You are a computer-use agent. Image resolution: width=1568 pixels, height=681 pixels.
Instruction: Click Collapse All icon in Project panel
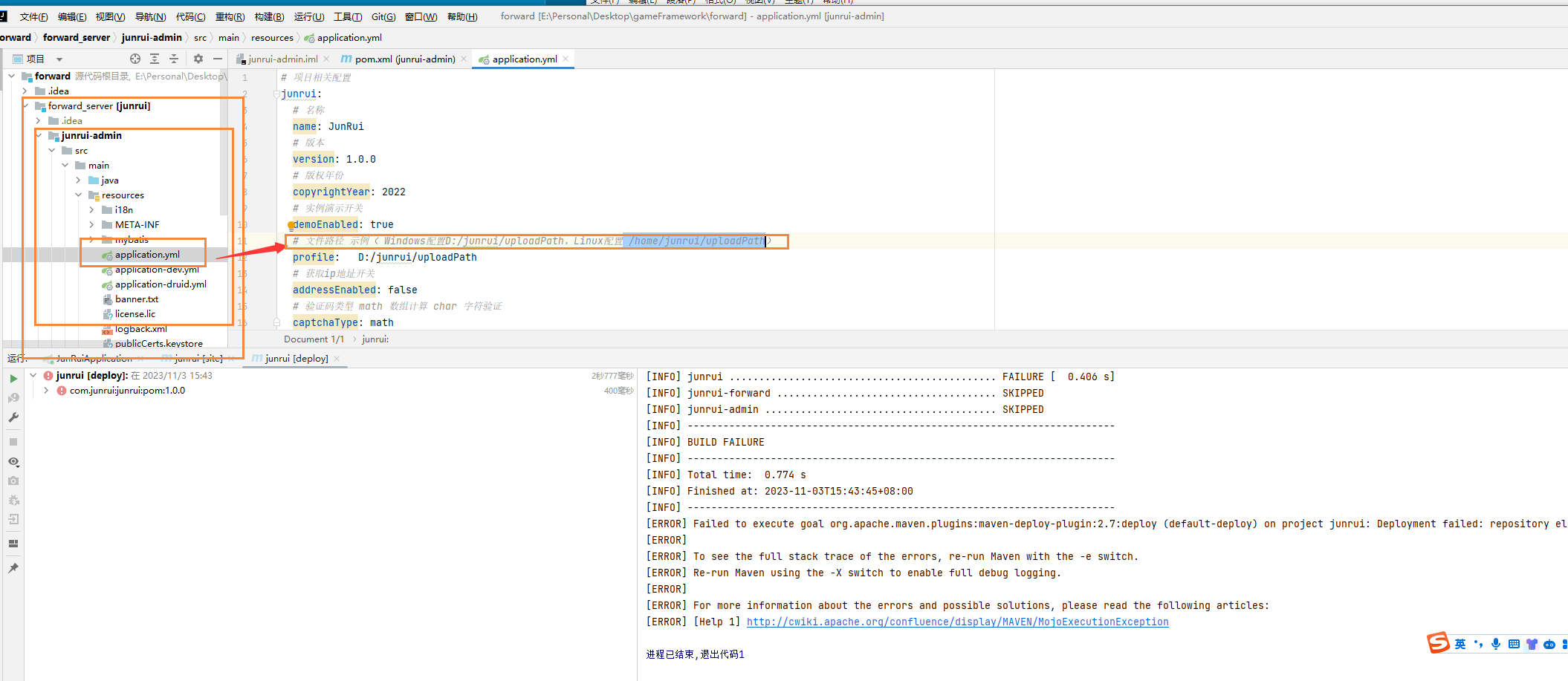click(174, 59)
